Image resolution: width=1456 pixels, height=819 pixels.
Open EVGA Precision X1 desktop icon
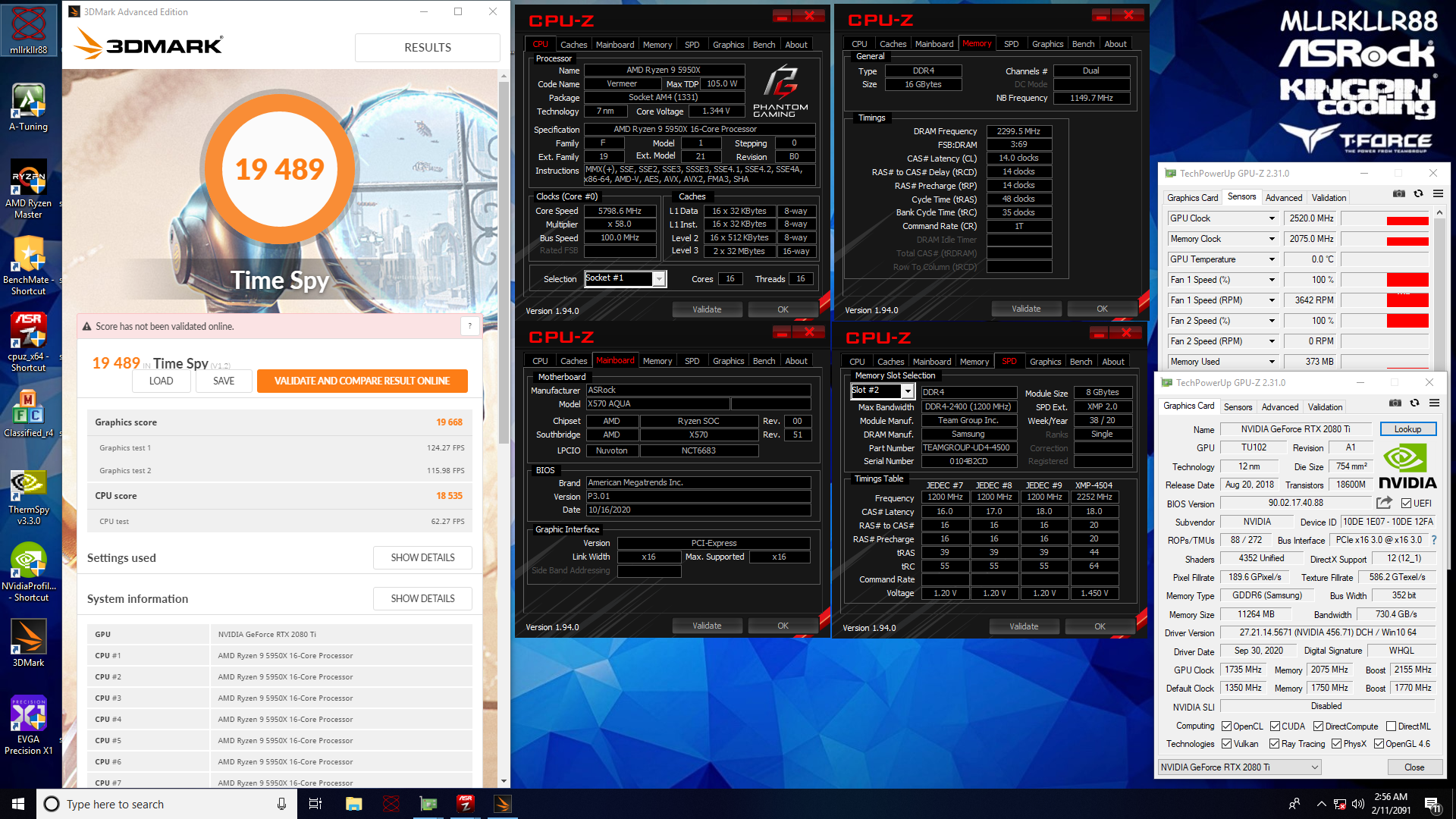tap(29, 726)
